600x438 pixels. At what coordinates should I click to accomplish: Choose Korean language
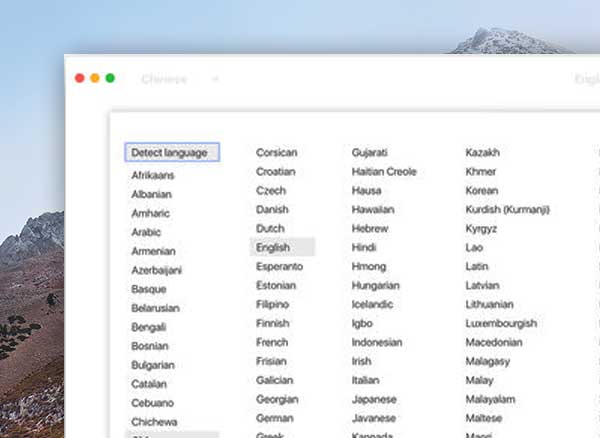(x=482, y=191)
